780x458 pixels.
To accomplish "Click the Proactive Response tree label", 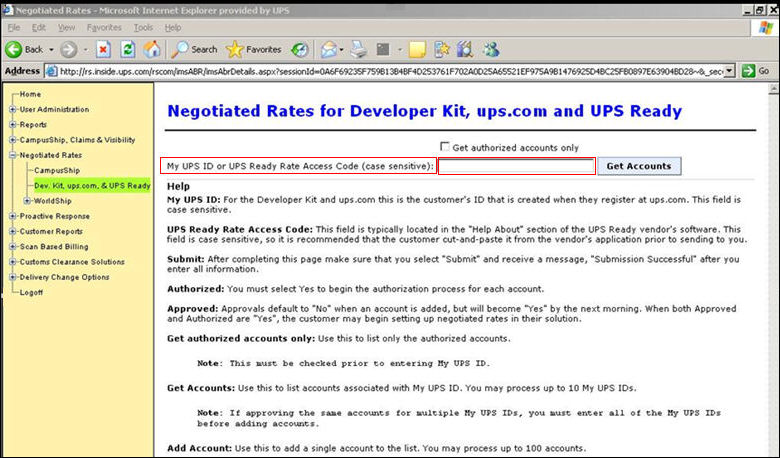I will [x=55, y=216].
